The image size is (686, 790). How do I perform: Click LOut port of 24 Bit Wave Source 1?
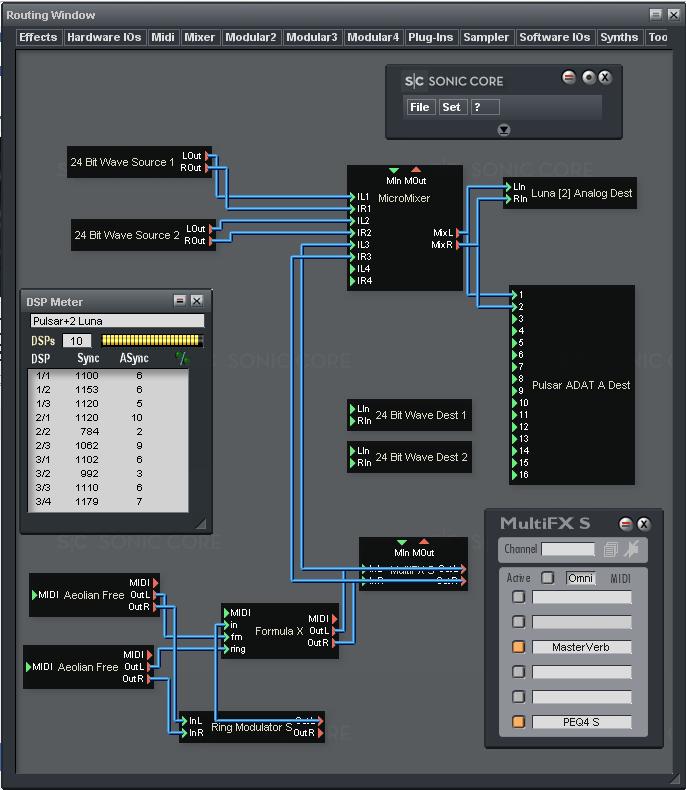208,156
